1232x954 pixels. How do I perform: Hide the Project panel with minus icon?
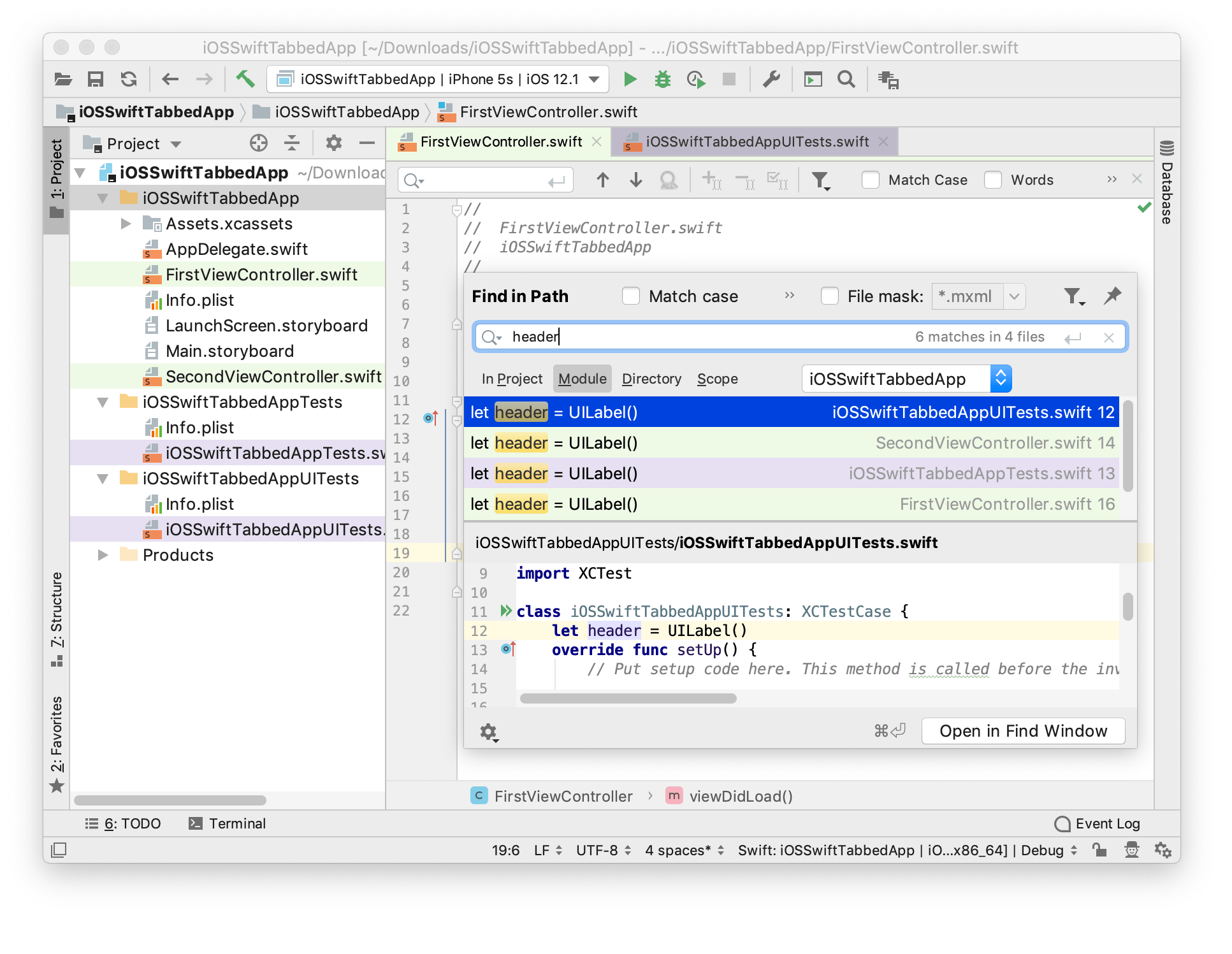pyautogui.click(x=366, y=143)
